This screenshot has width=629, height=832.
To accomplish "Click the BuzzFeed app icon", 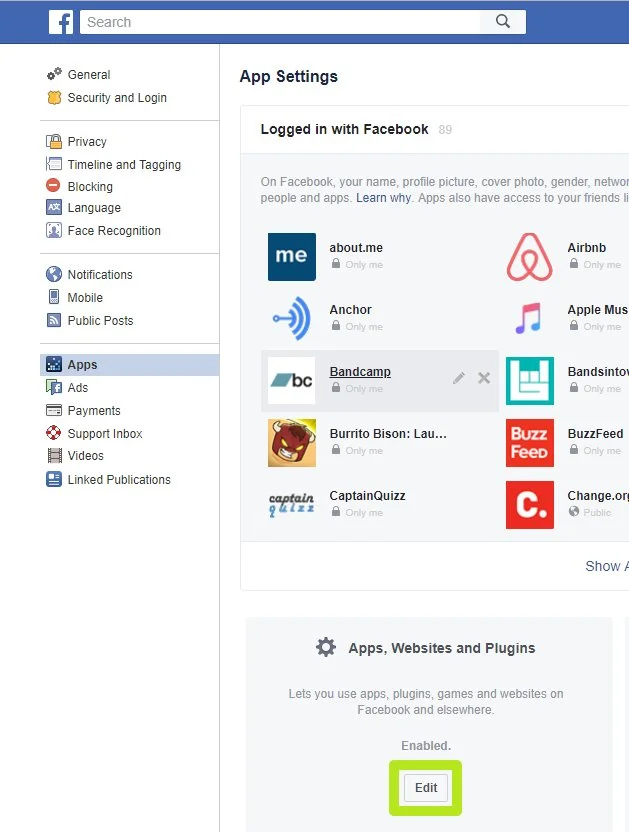I will click(529, 443).
